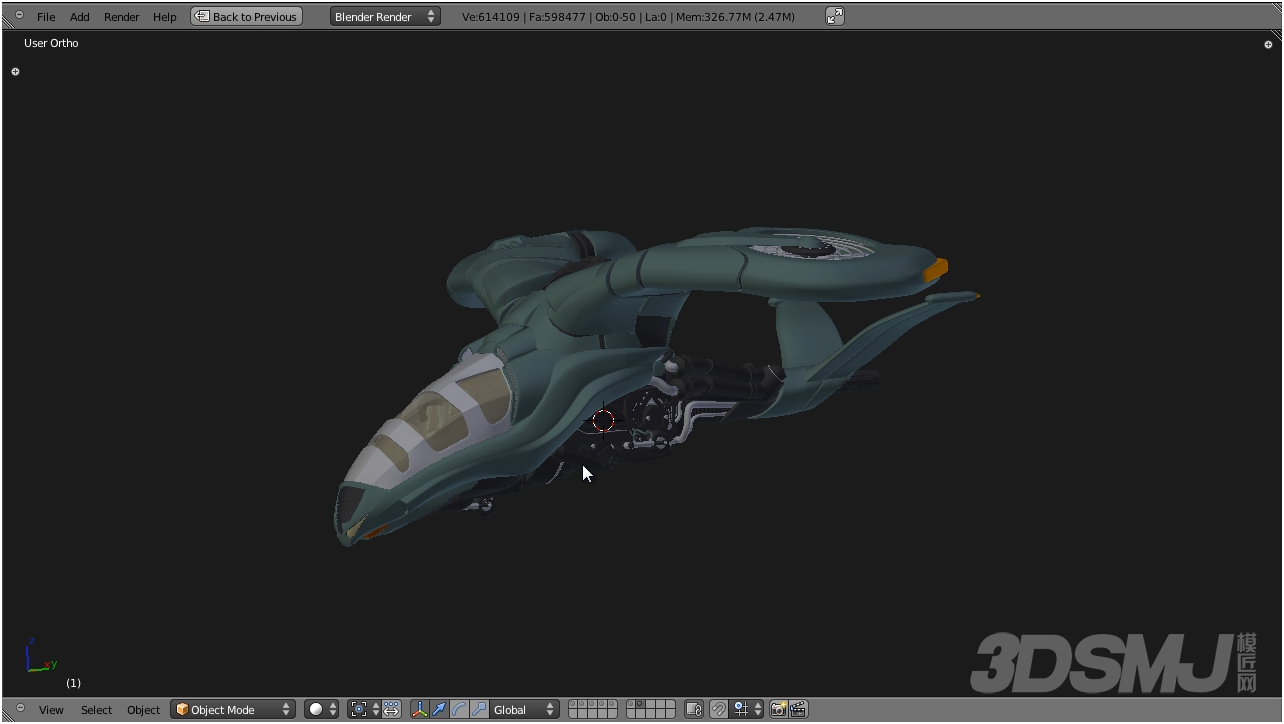Image resolution: width=1284 pixels, height=724 pixels.
Task: Open the Global transform orientation dropdown
Action: tap(524, 709)
